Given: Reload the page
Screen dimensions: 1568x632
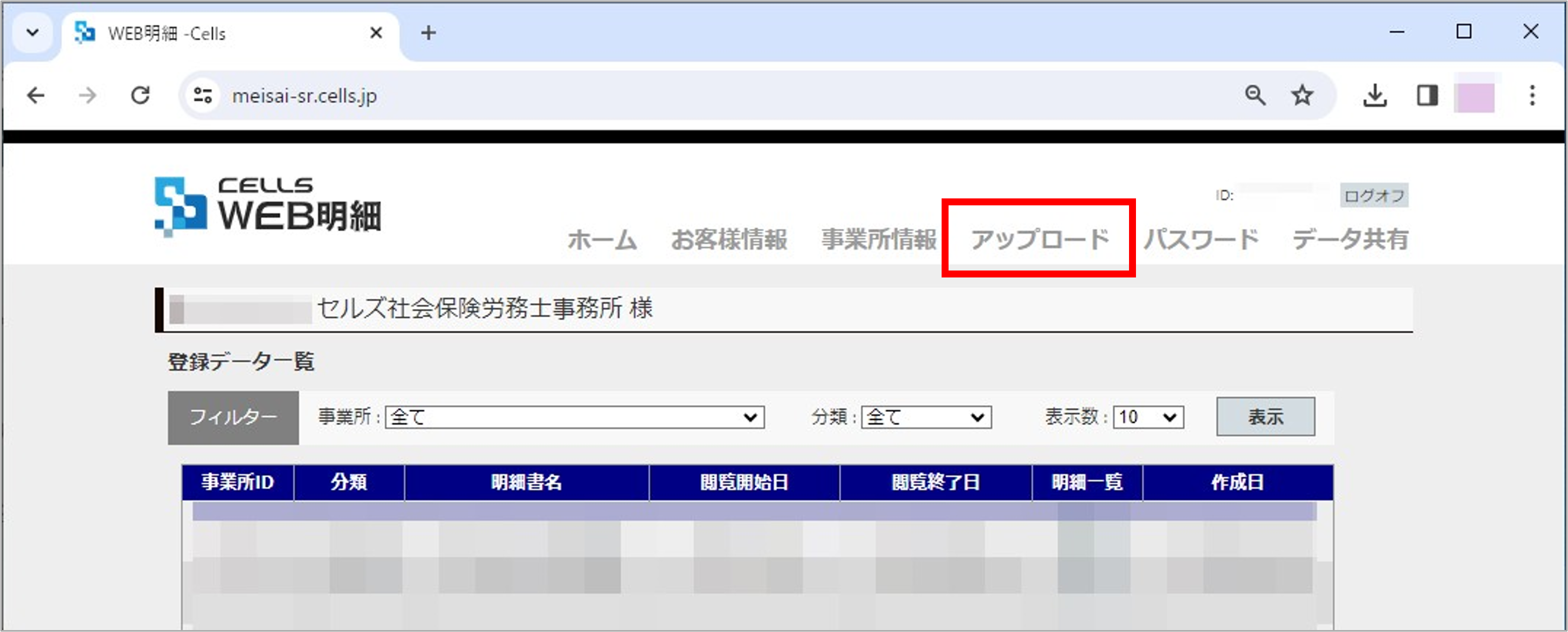Looking at the screenshot, I should [x=140, y=95].
